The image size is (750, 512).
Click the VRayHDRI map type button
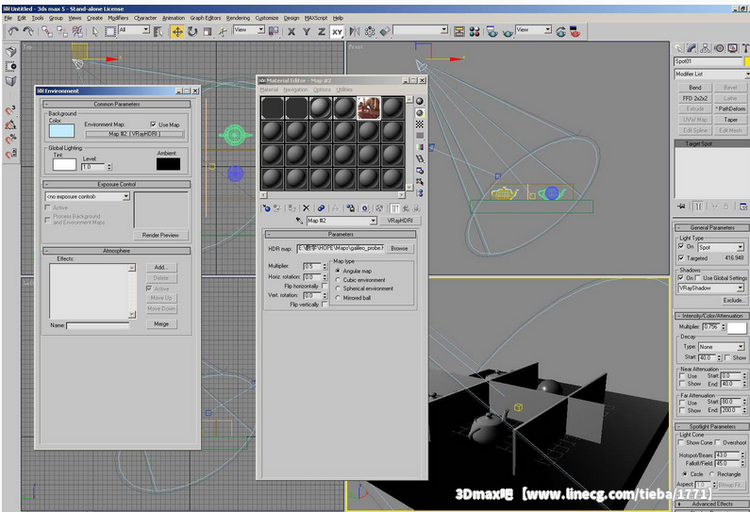[400, 221]
